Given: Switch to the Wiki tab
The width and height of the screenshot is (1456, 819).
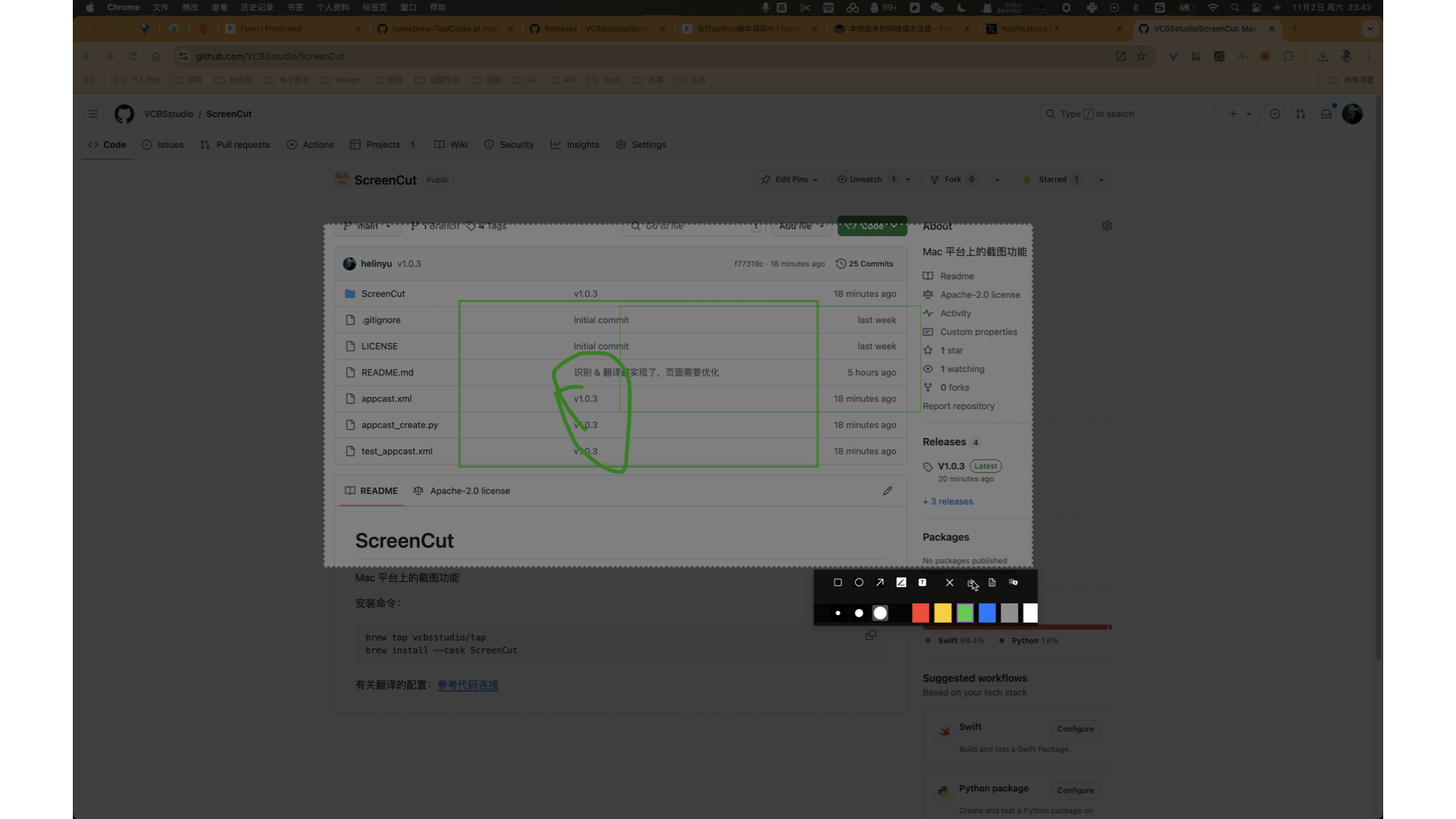Looking at the screenshot, I should 451,145.
